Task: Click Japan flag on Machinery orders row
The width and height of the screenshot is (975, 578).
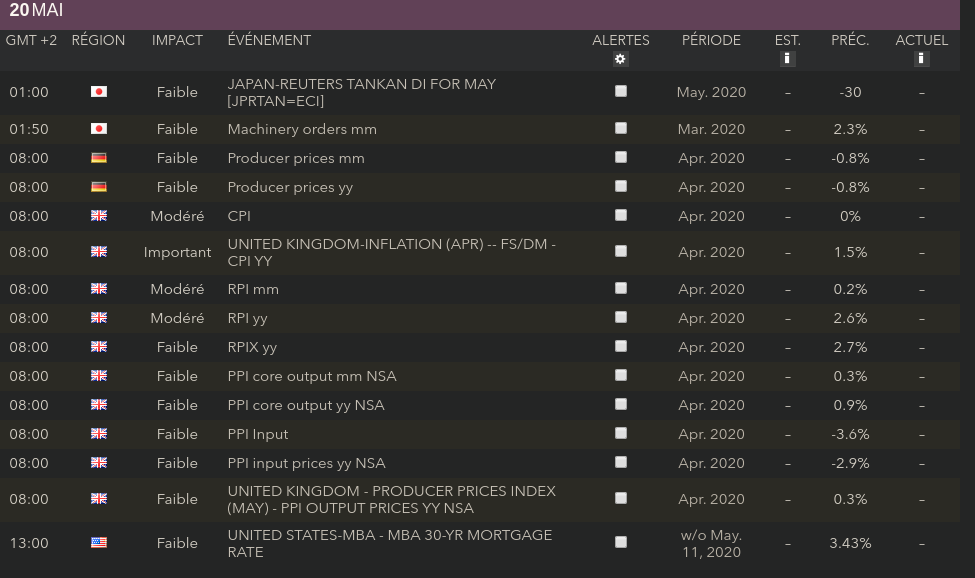Action: click(x=98, y=129)
